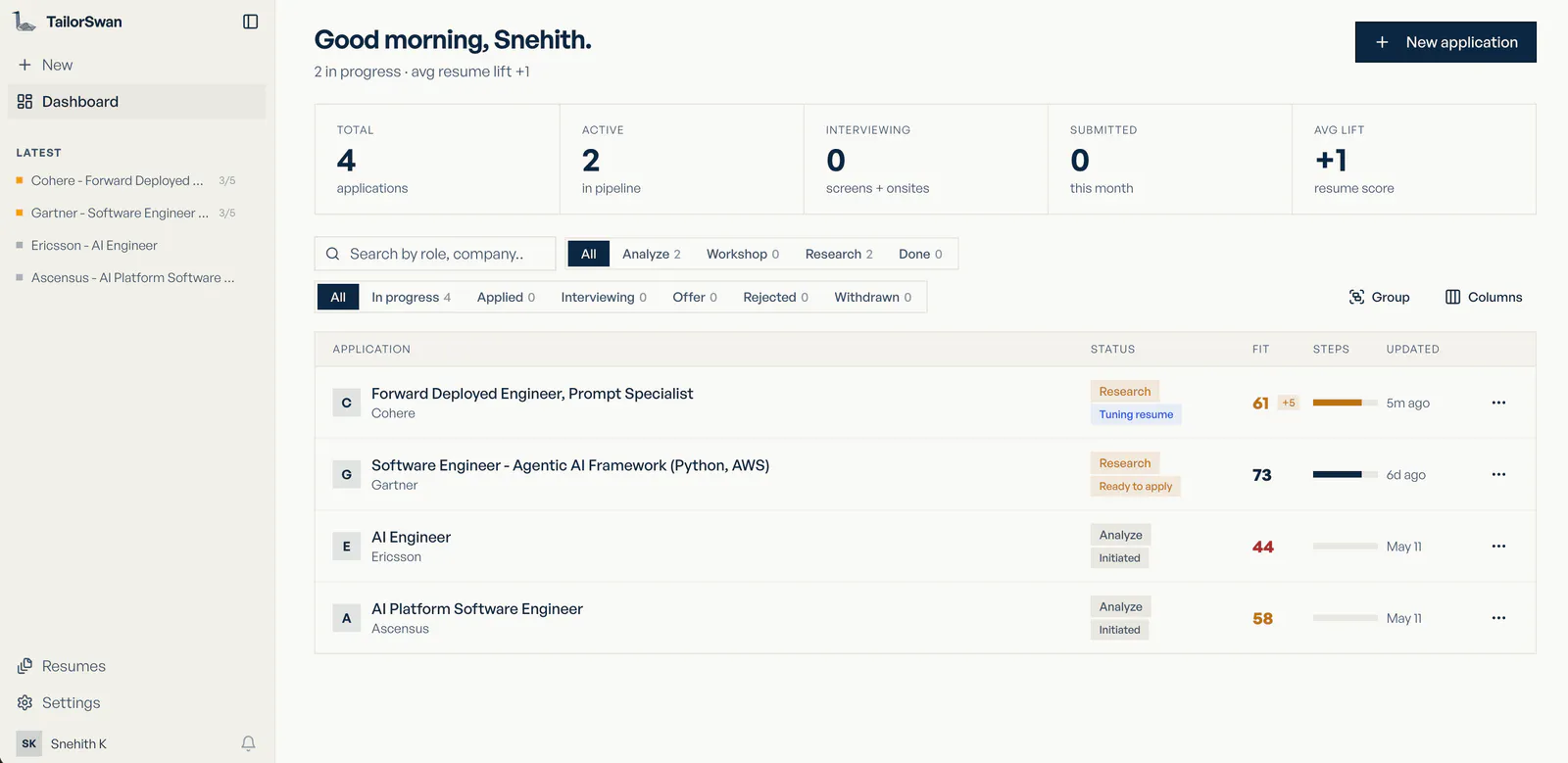
Task: Click the Group icon
Action: pos(1357,297)
